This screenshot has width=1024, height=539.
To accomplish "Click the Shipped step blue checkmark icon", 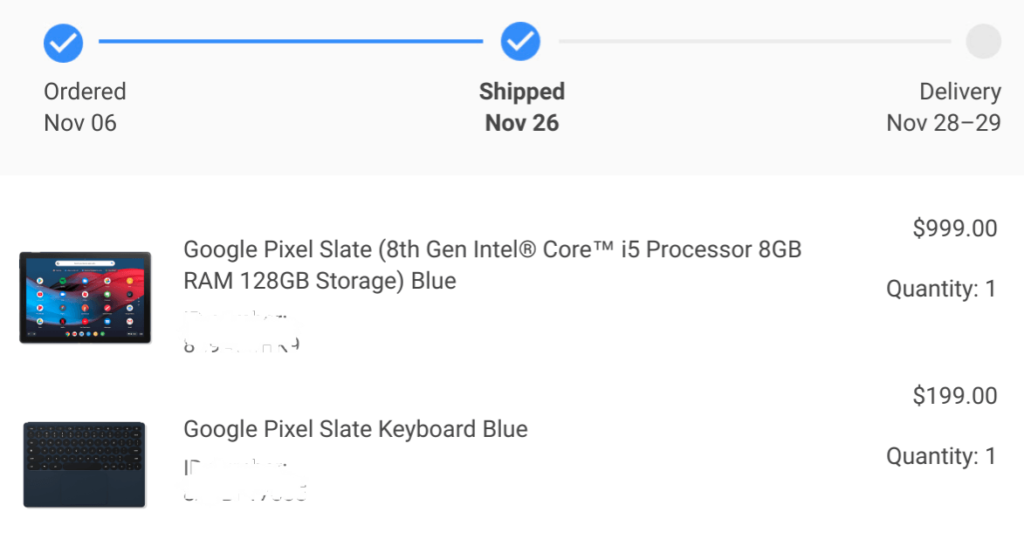I will point(520,41).
